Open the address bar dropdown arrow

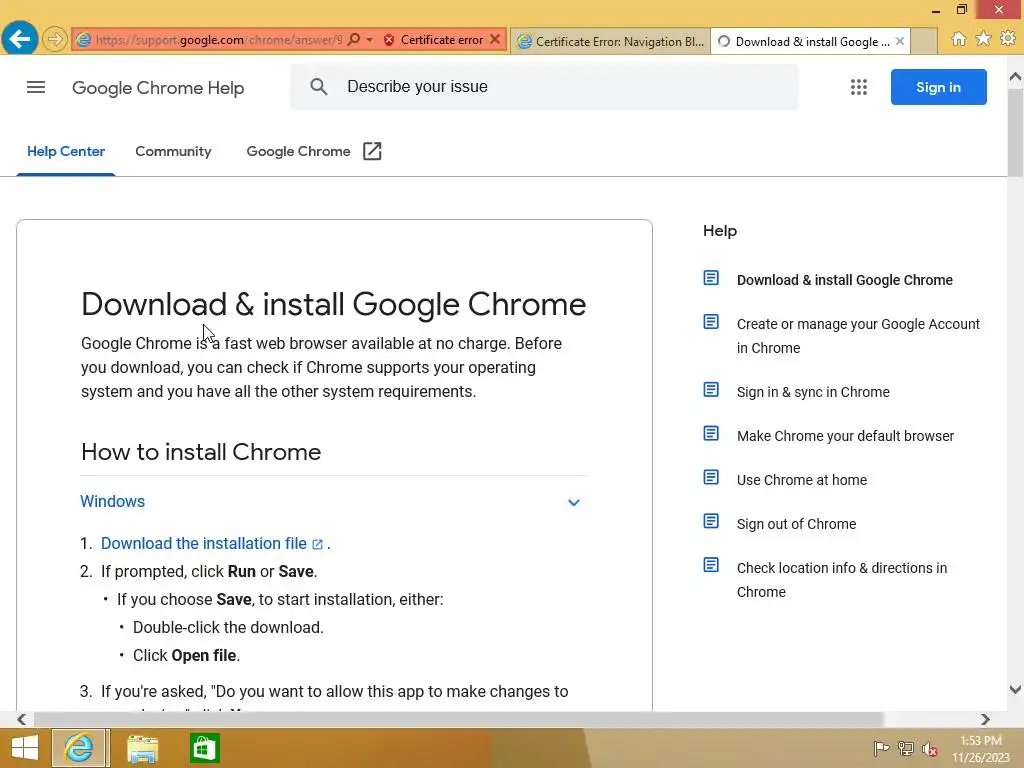point(370,40)
